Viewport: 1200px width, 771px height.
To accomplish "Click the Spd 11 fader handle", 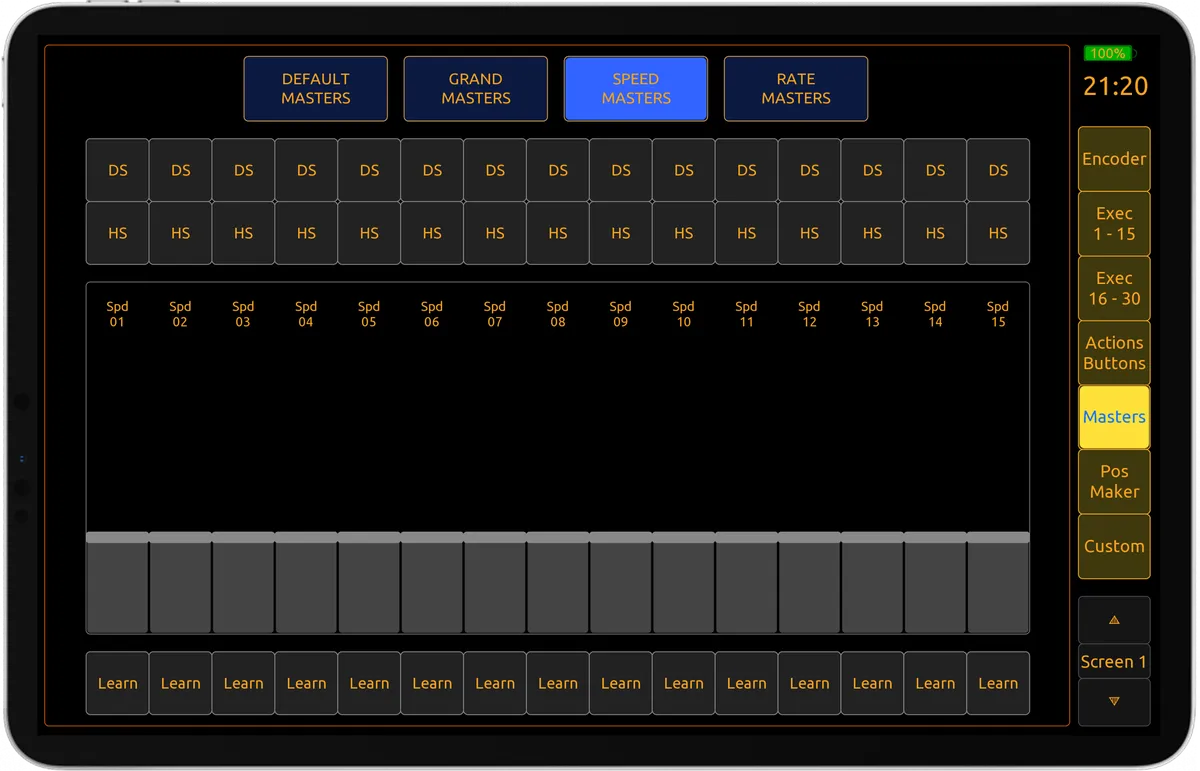I will click(x=747, y=537).
